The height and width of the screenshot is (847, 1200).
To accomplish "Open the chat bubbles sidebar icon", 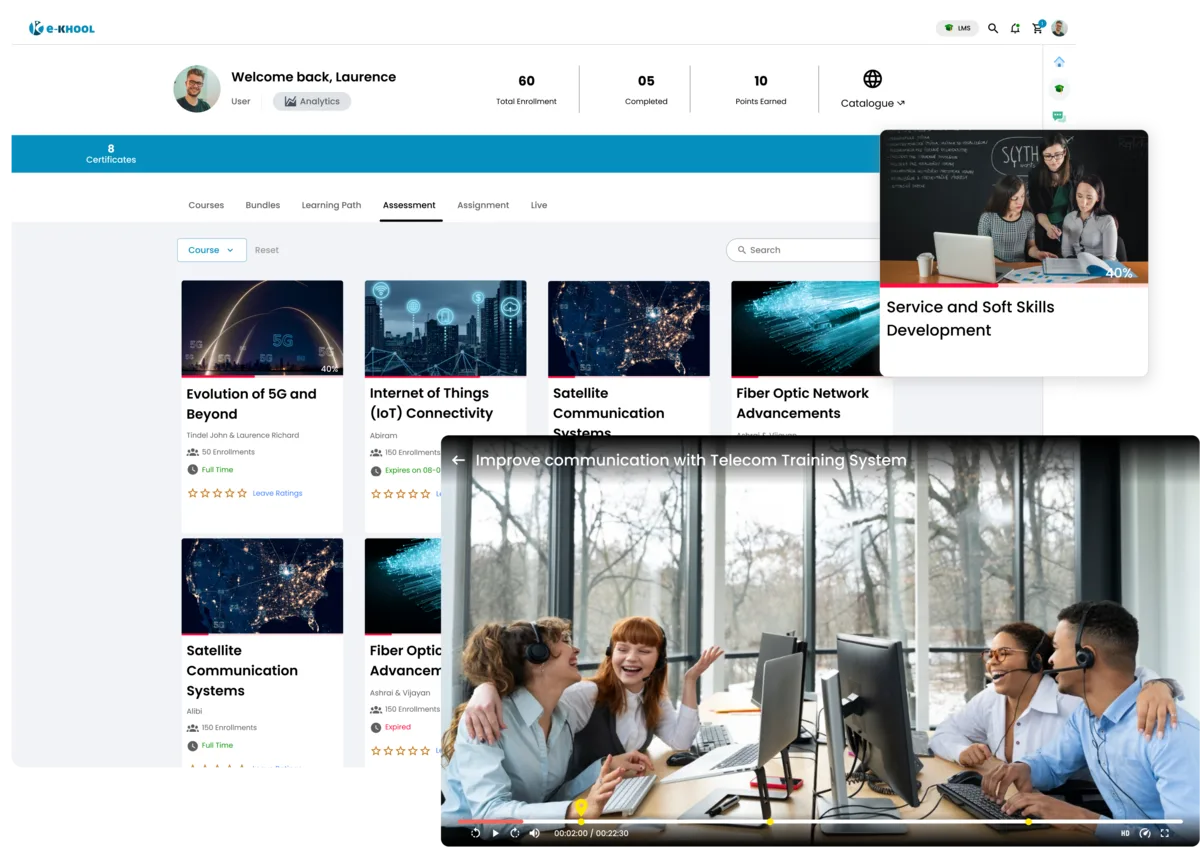I will [x=1059, y=116].
